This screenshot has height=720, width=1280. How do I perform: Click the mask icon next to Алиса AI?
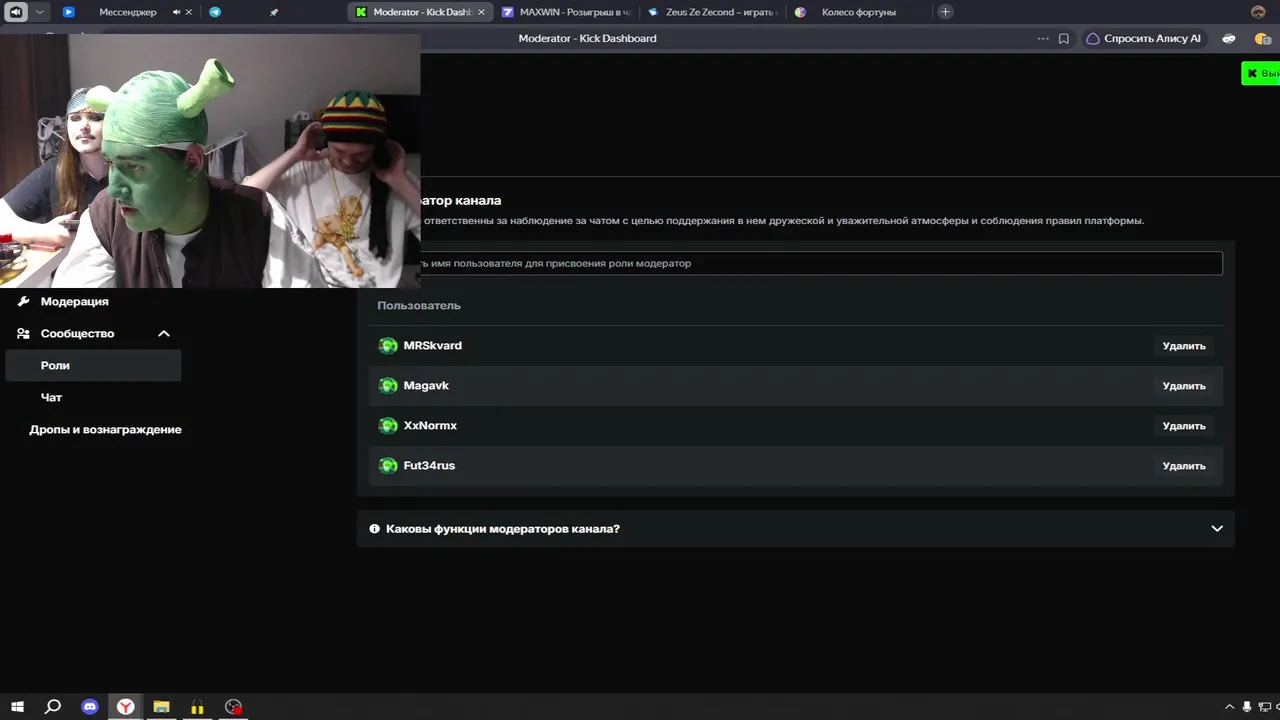tap(1229, 38)
